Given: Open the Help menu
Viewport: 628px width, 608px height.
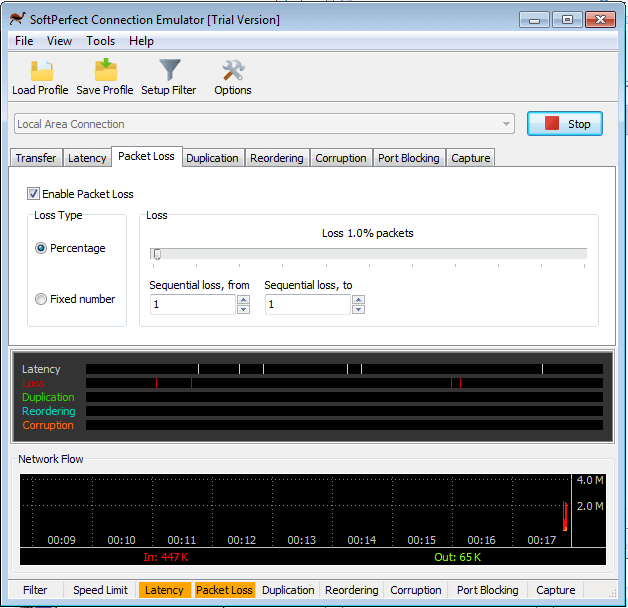Looking at the screenshot, I should [141, 41].
